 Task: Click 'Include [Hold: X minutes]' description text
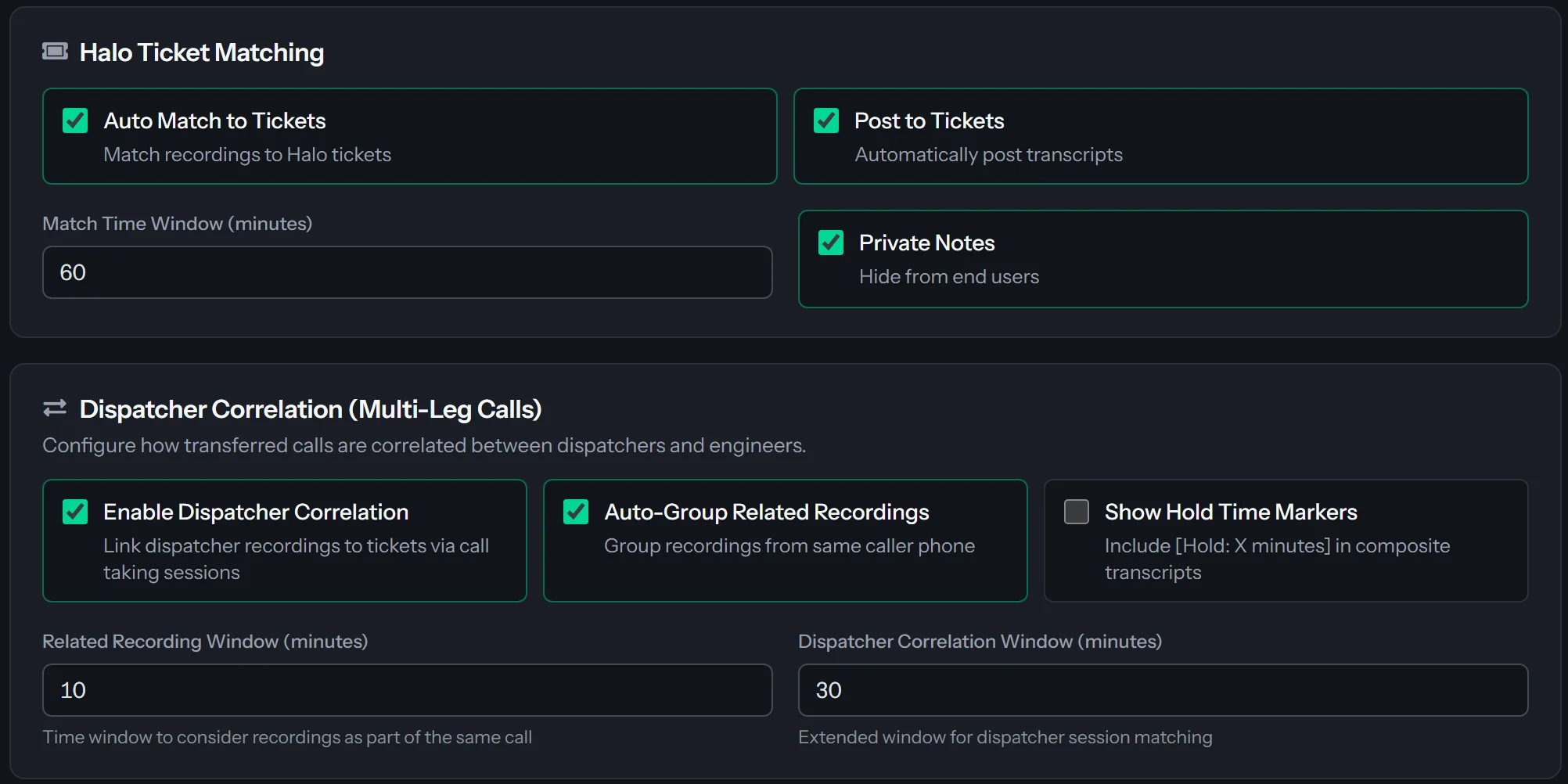[1277, 559]
